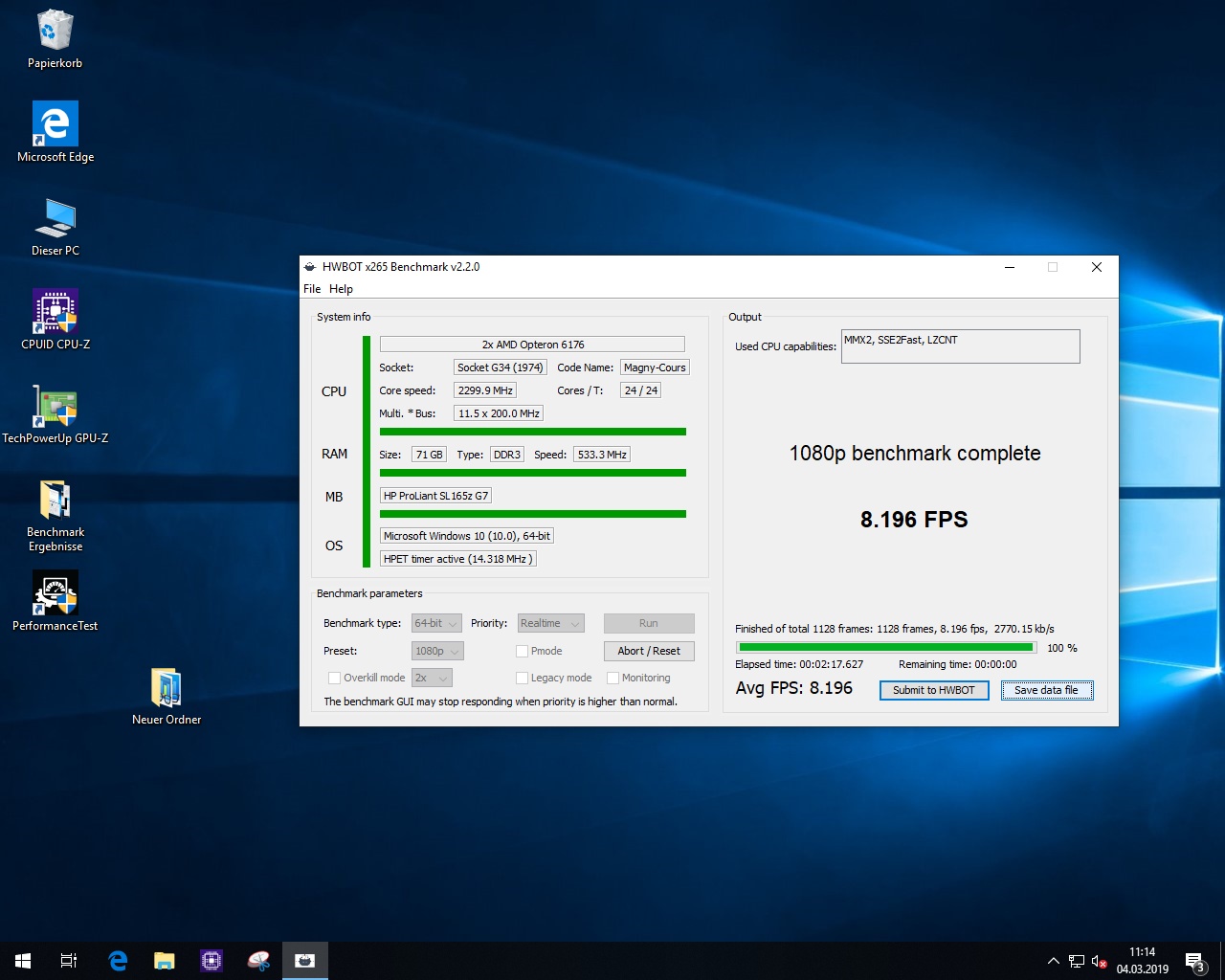Viewport: 1225px width, 980px height.
Task: Open CPUID CPU-Z desktop shortcut
Action: pos(55,320)
